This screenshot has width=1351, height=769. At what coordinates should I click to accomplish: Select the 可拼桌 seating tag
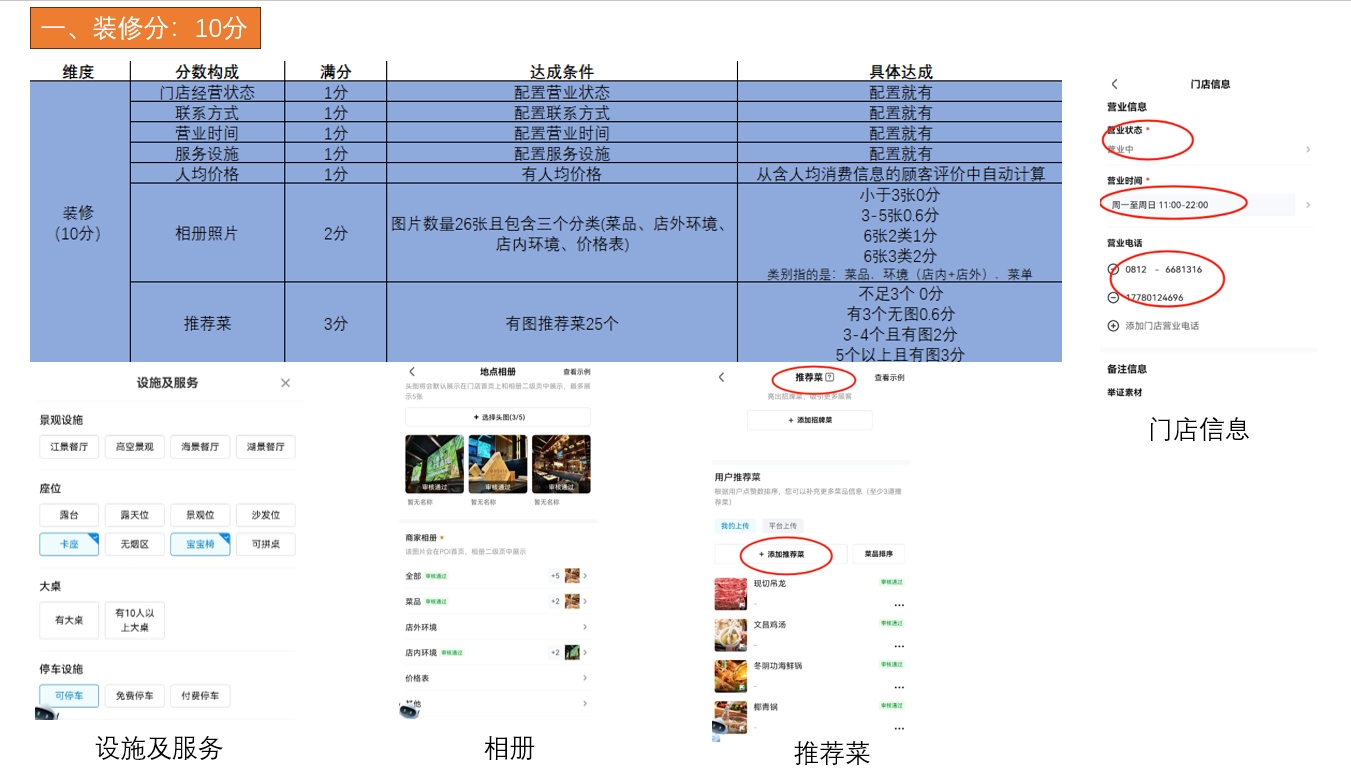point(266,544)
